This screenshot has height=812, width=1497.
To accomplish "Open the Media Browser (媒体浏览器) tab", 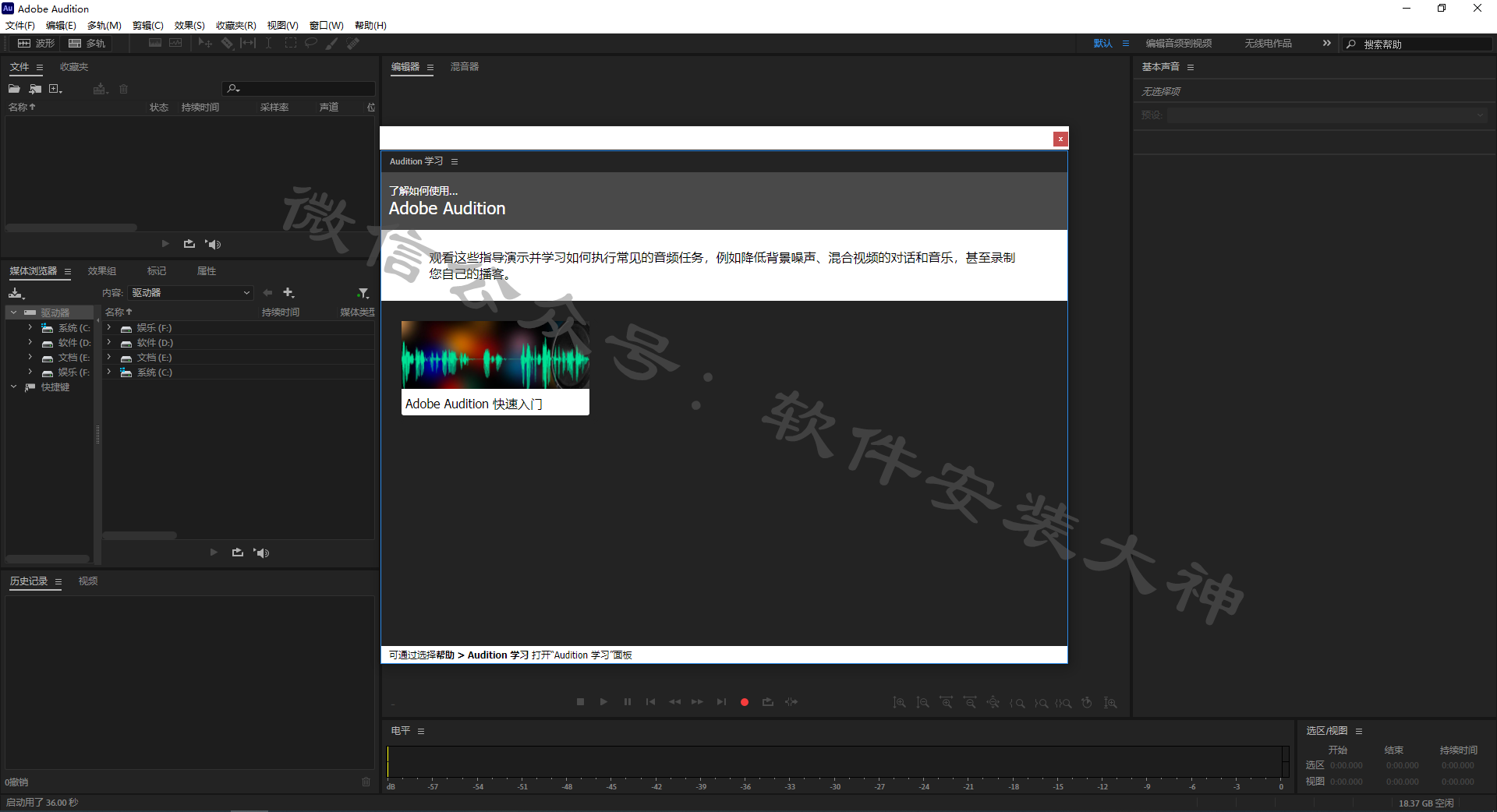I will 33,271.
